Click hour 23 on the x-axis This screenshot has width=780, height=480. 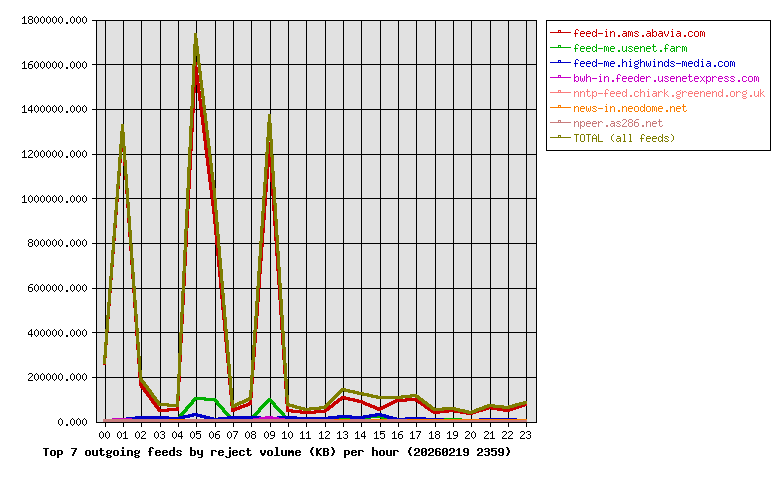tap(525, 435)
